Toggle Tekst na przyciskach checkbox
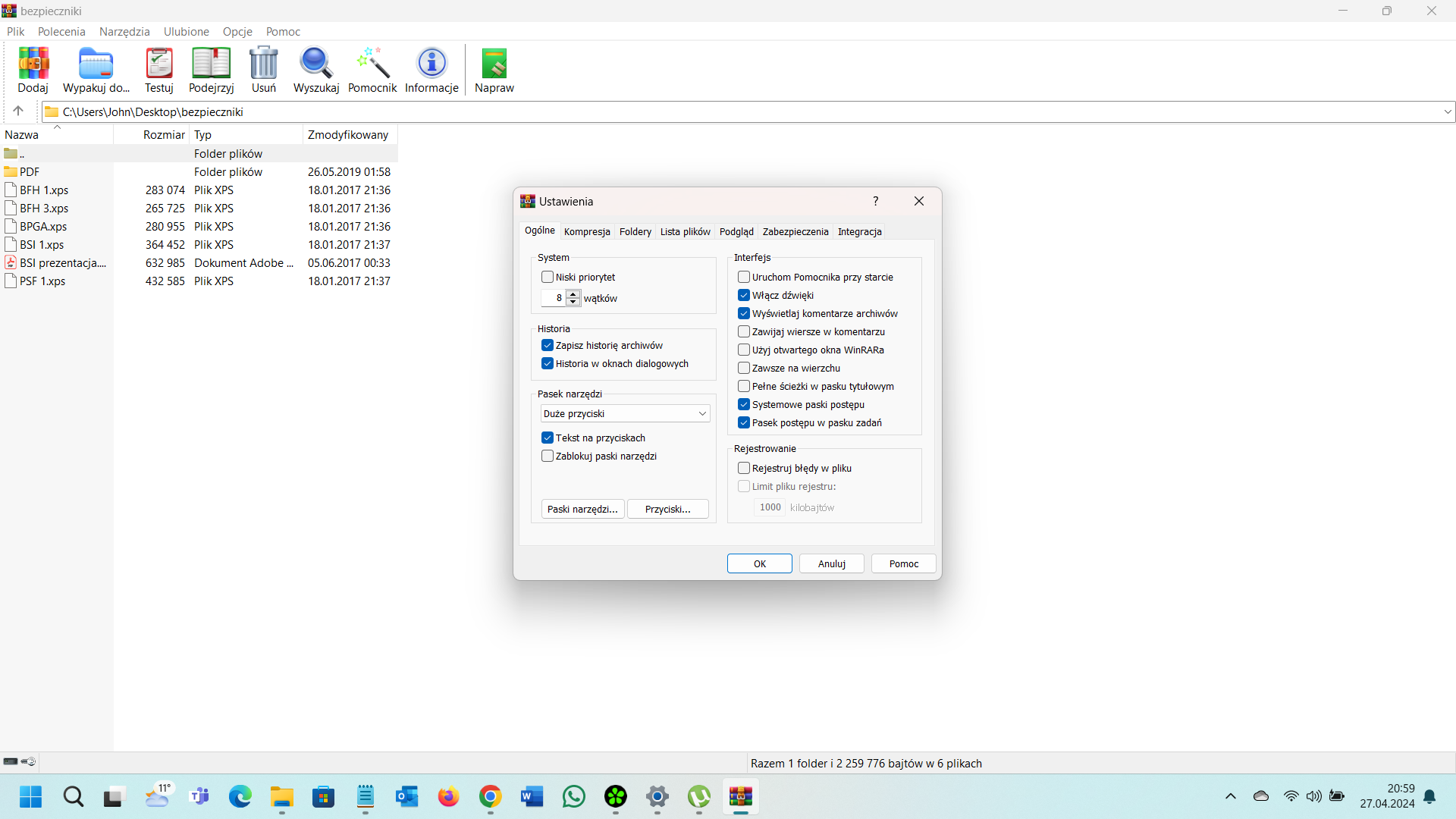 [x=548, y=438]
